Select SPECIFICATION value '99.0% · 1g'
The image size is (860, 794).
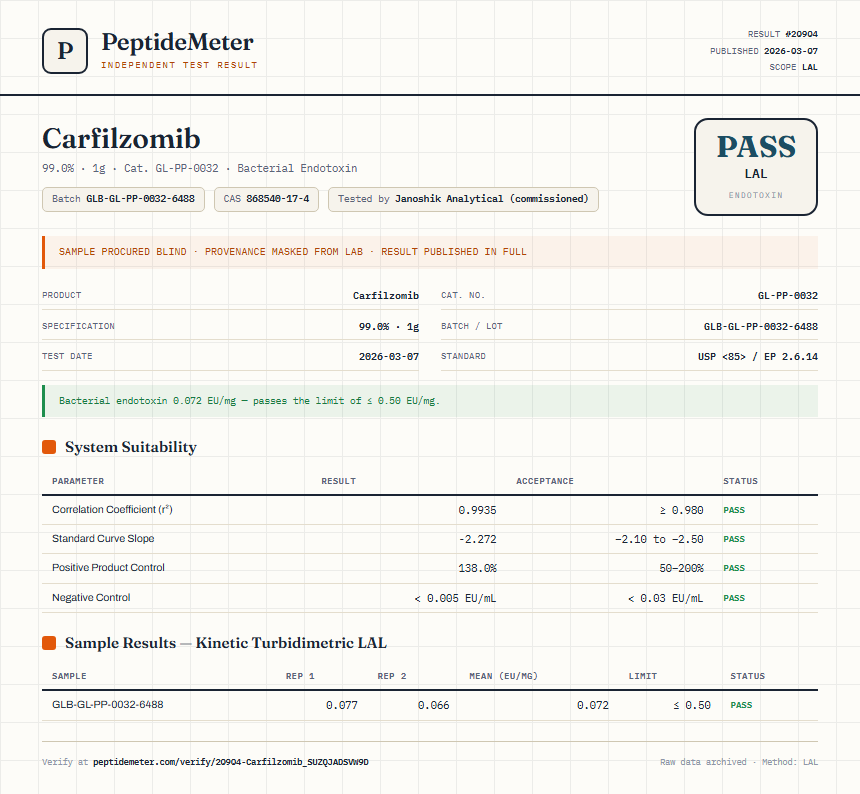pyautogui.click(x=388, y=326)
